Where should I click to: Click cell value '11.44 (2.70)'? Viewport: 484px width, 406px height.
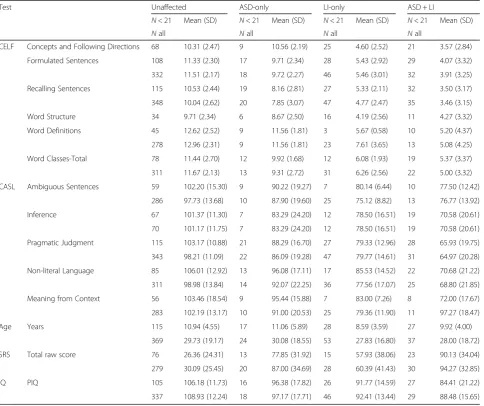(201, 159)
